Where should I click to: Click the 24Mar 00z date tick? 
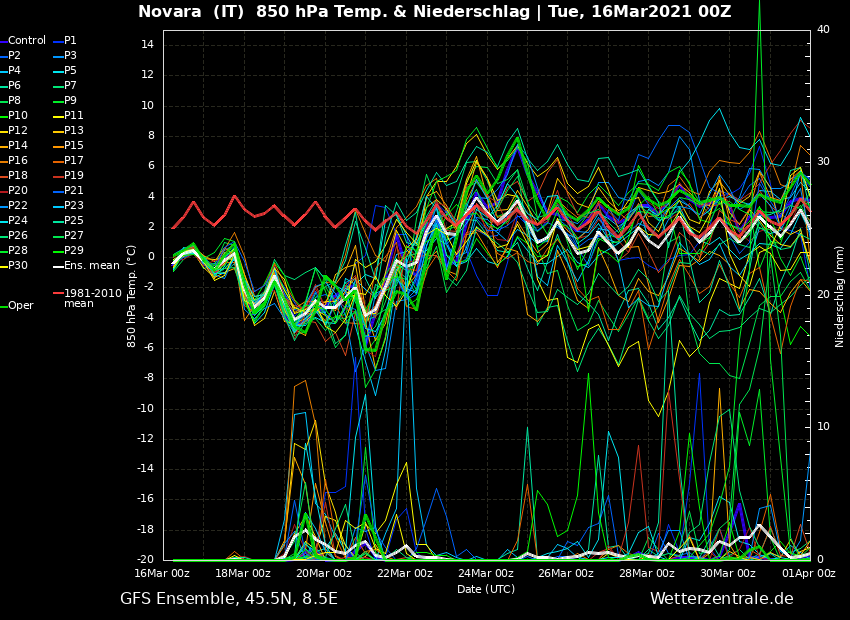486,573
